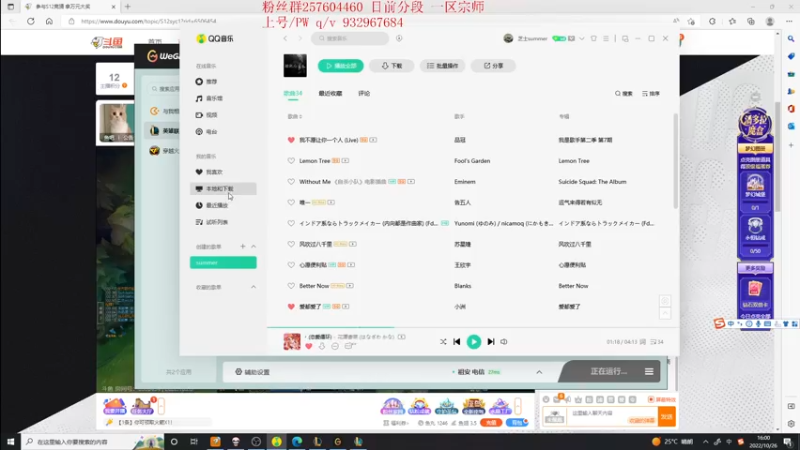
Task: Click the QQ Music search field
Action: [350, 38]
